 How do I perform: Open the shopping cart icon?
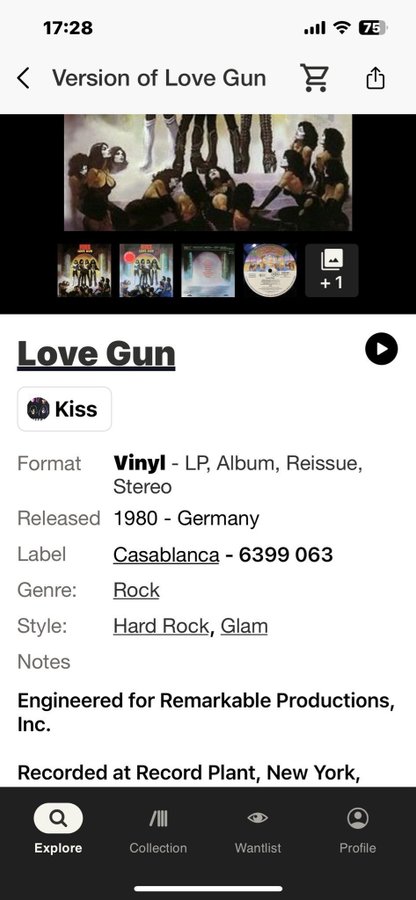tap(314, 78)
